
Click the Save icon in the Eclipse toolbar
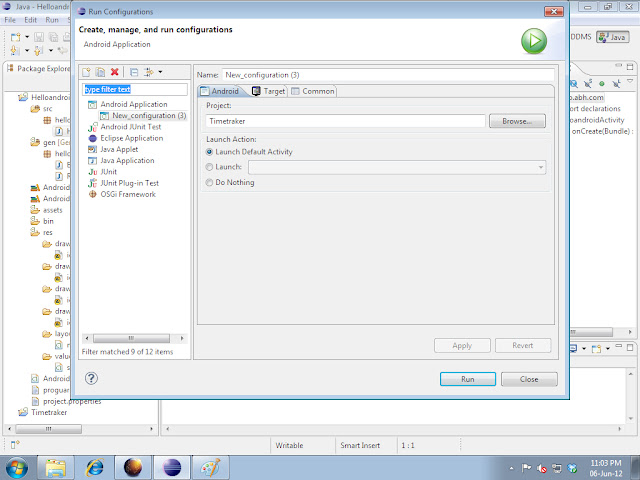(x=39, y=38)
